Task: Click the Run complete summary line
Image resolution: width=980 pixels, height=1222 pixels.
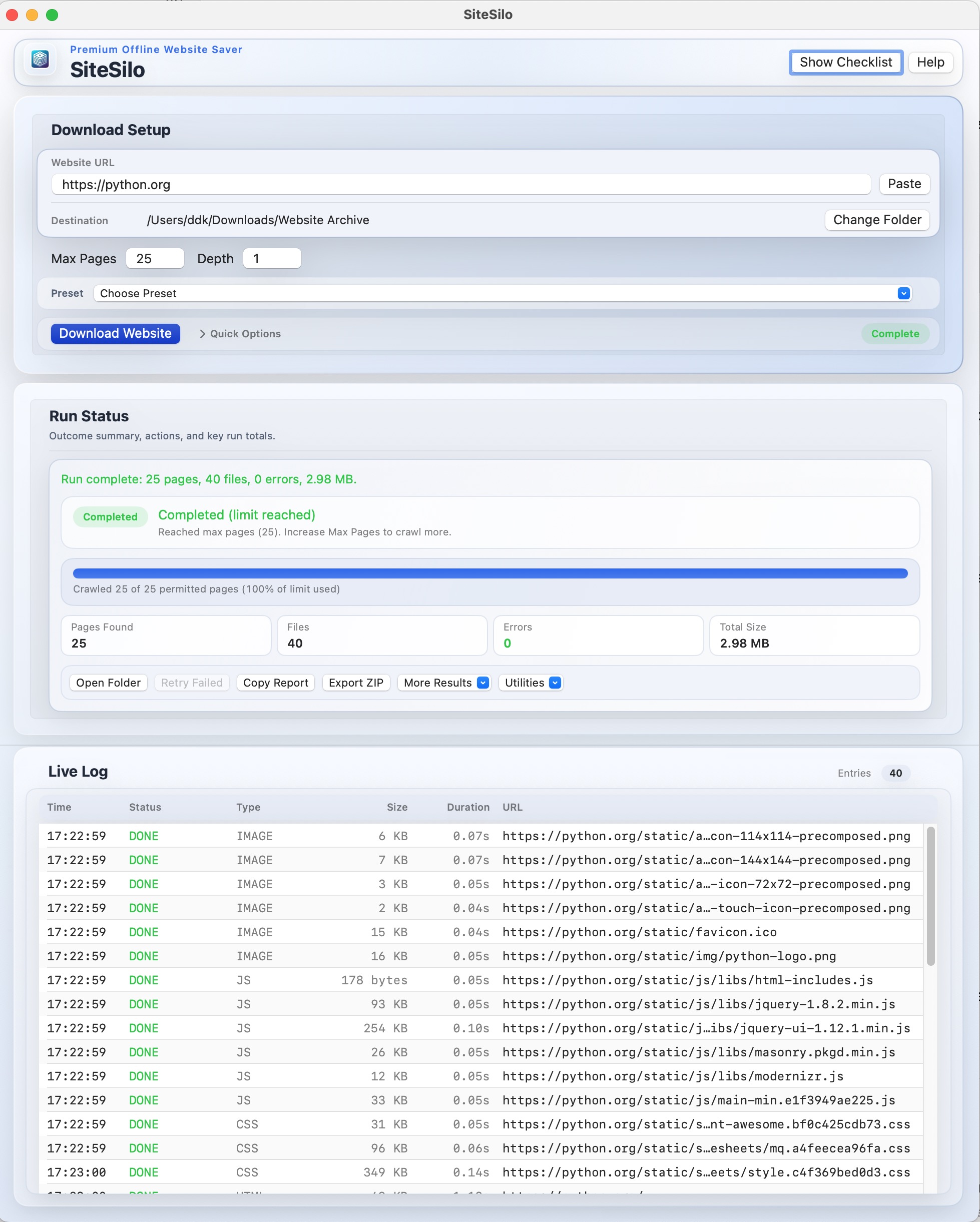Action: tap(209, 479)
